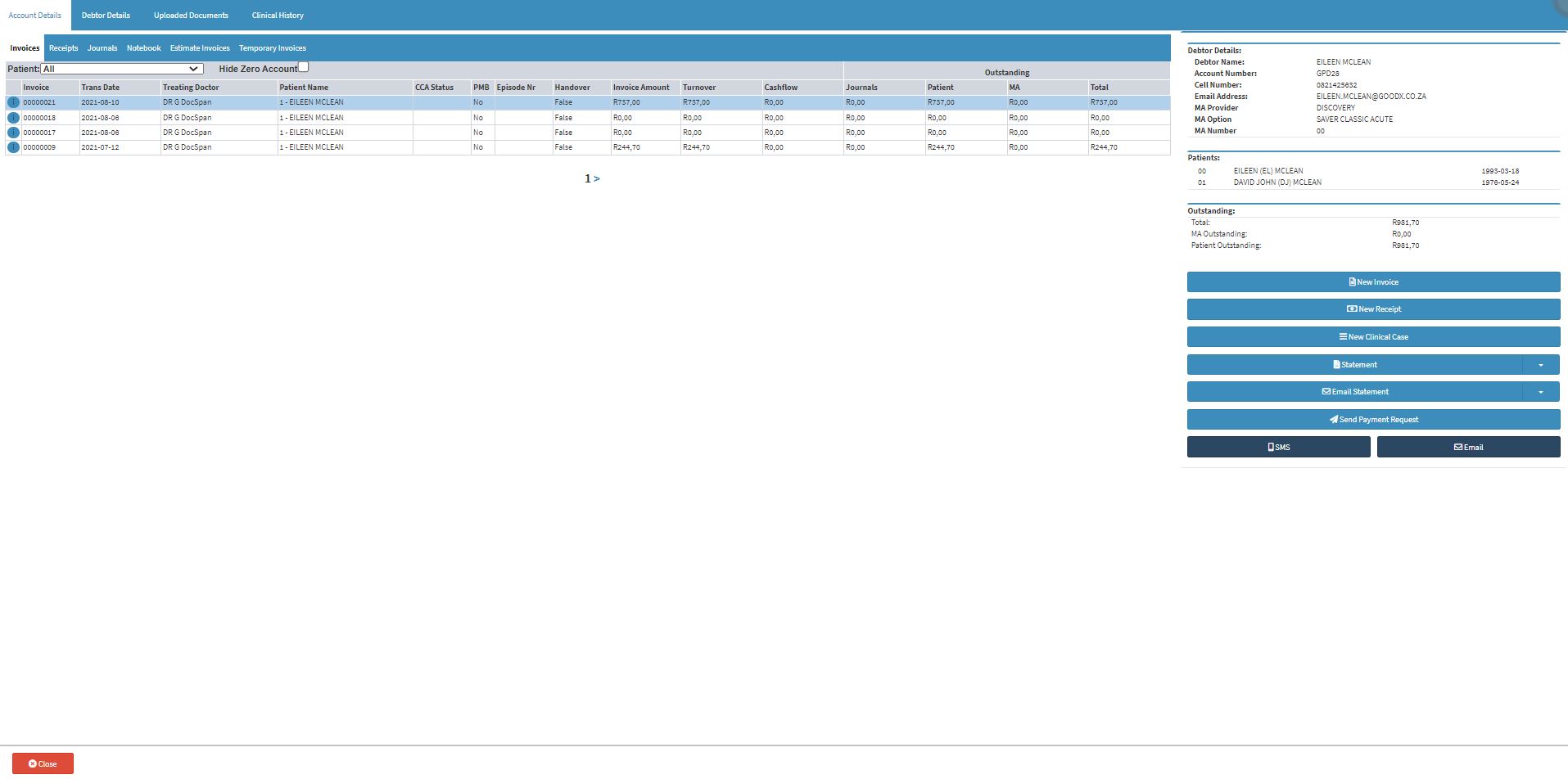Expand the Statement dropdown arrow
1568x779 pixels.
coord(1540,365)
